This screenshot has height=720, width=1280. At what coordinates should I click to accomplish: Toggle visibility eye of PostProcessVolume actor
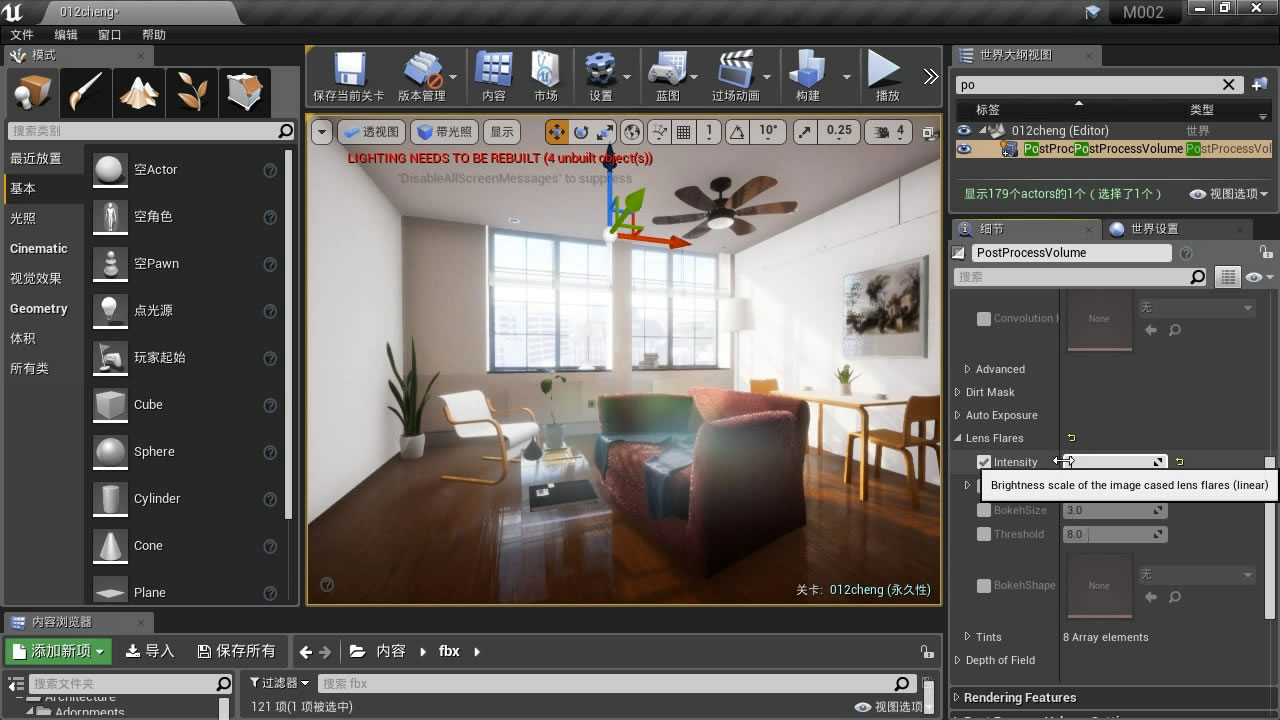964,149
